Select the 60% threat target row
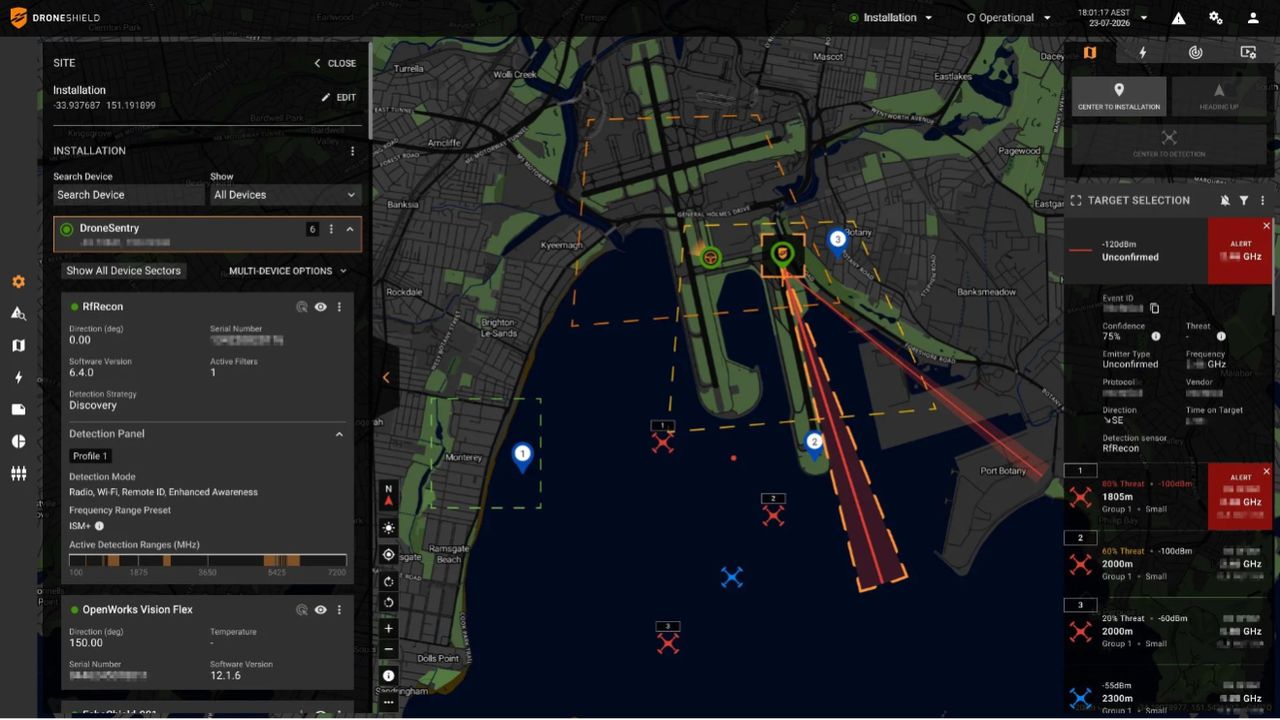 [1170, 564]
